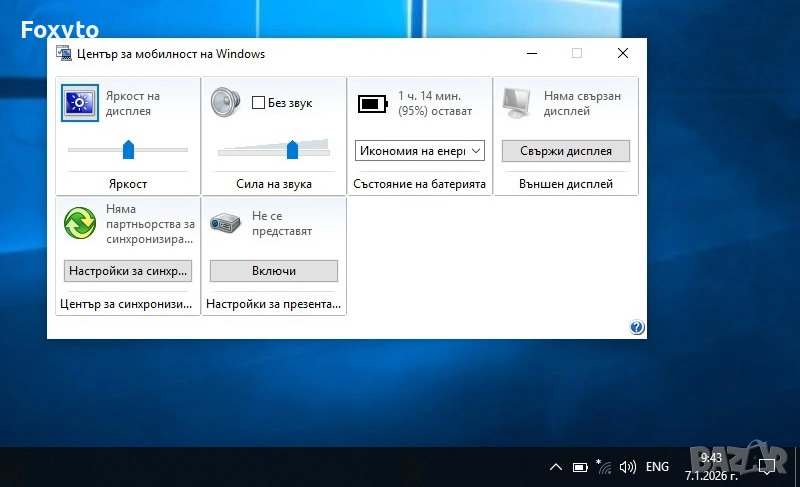The width and height of the screenshot is (800, 487).
Task: Click the display brightness monitor icon
Action: coord(80,103)
